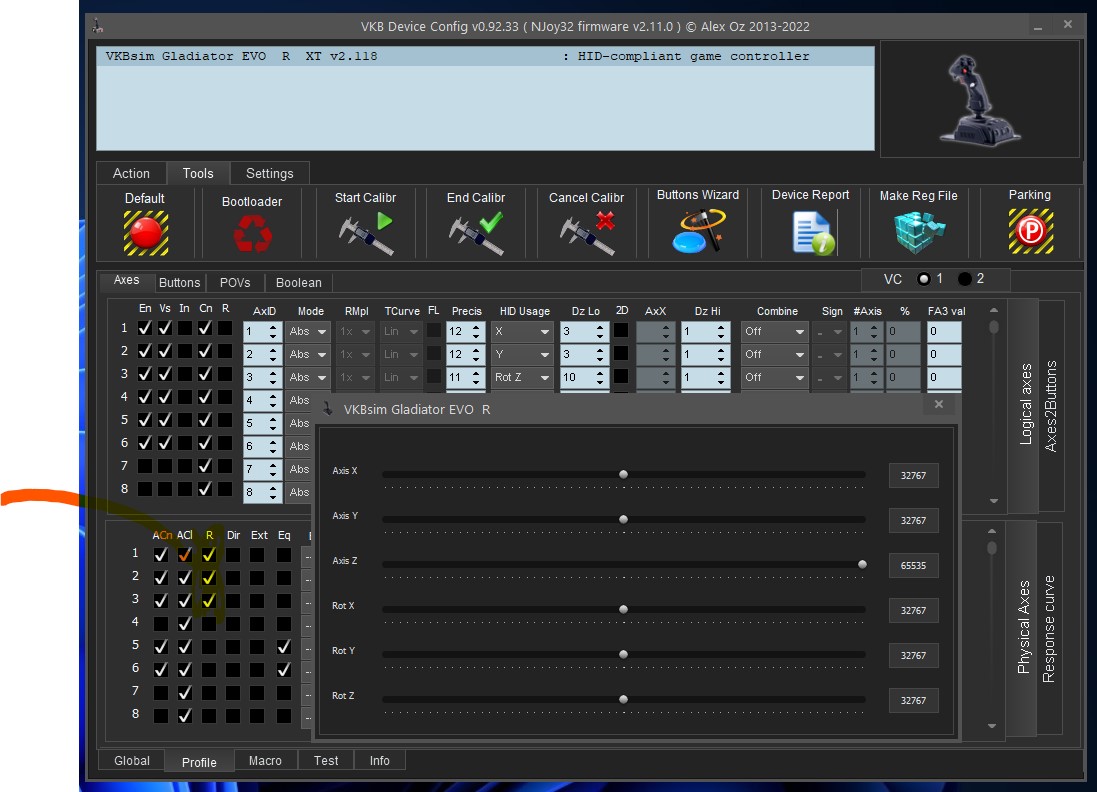
Task: Open the HID Usage dropdown showing Rot Z
Action: coord(522,378)
